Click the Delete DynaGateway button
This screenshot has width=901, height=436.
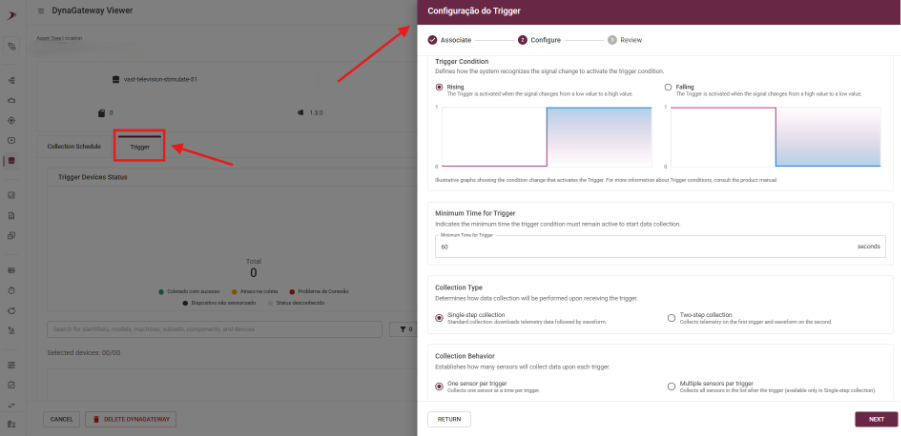click(131, 419)
